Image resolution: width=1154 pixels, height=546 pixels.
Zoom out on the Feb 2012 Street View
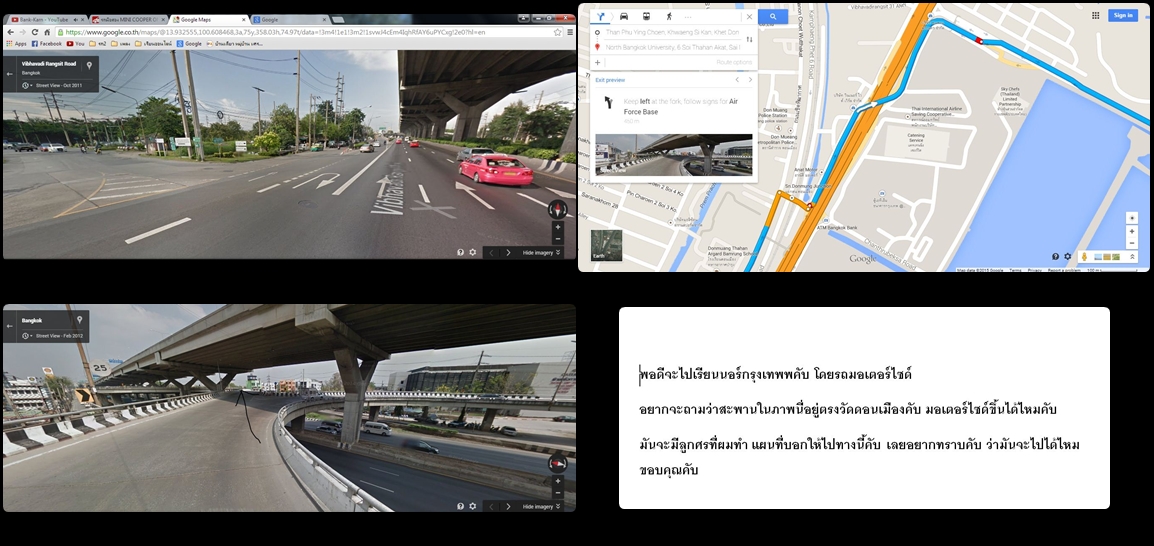[558, 493]
